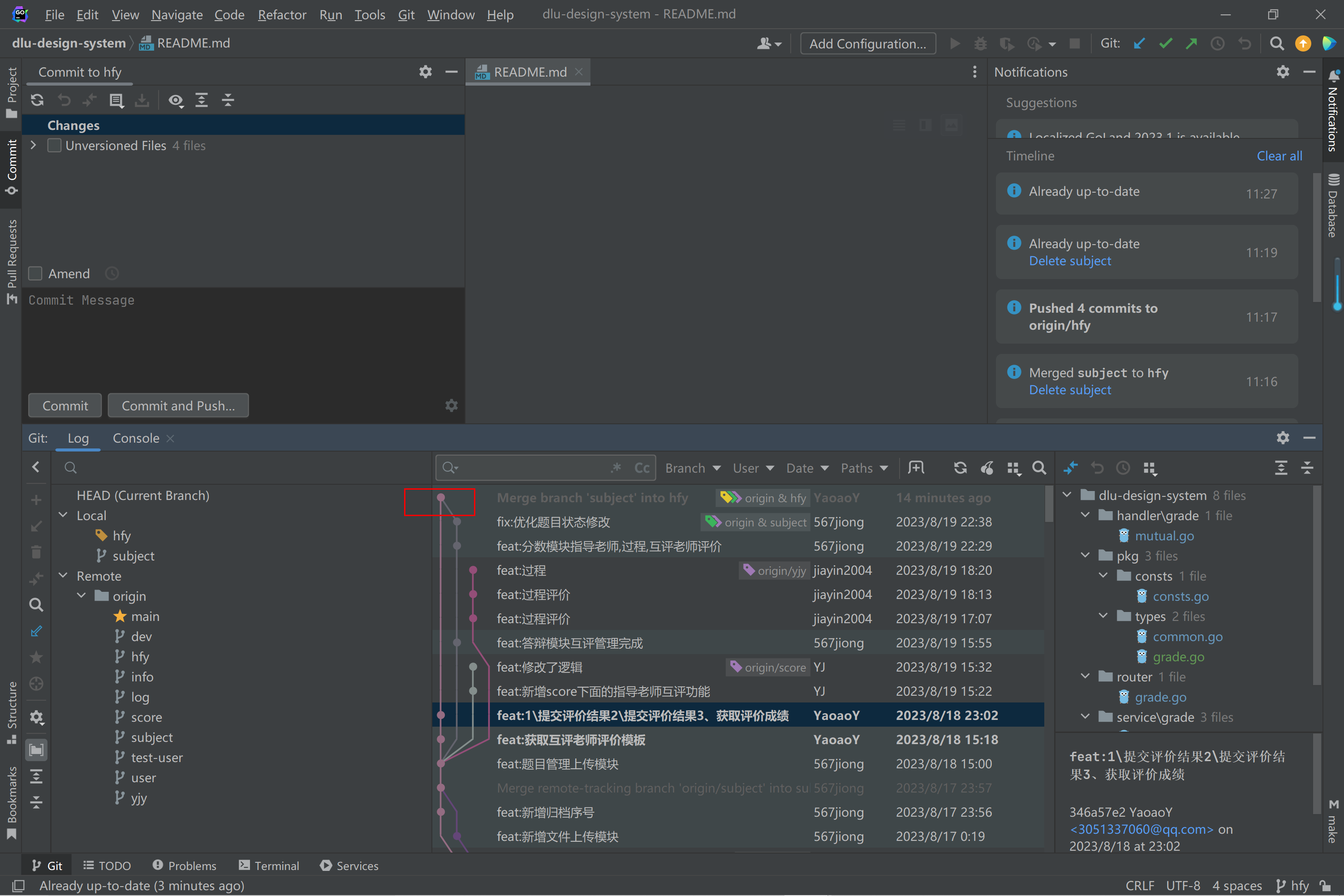This screenshot has width=1344, height=896.
Task: Click the Cherry-pick icon in log toolbar
Action: 987,468
